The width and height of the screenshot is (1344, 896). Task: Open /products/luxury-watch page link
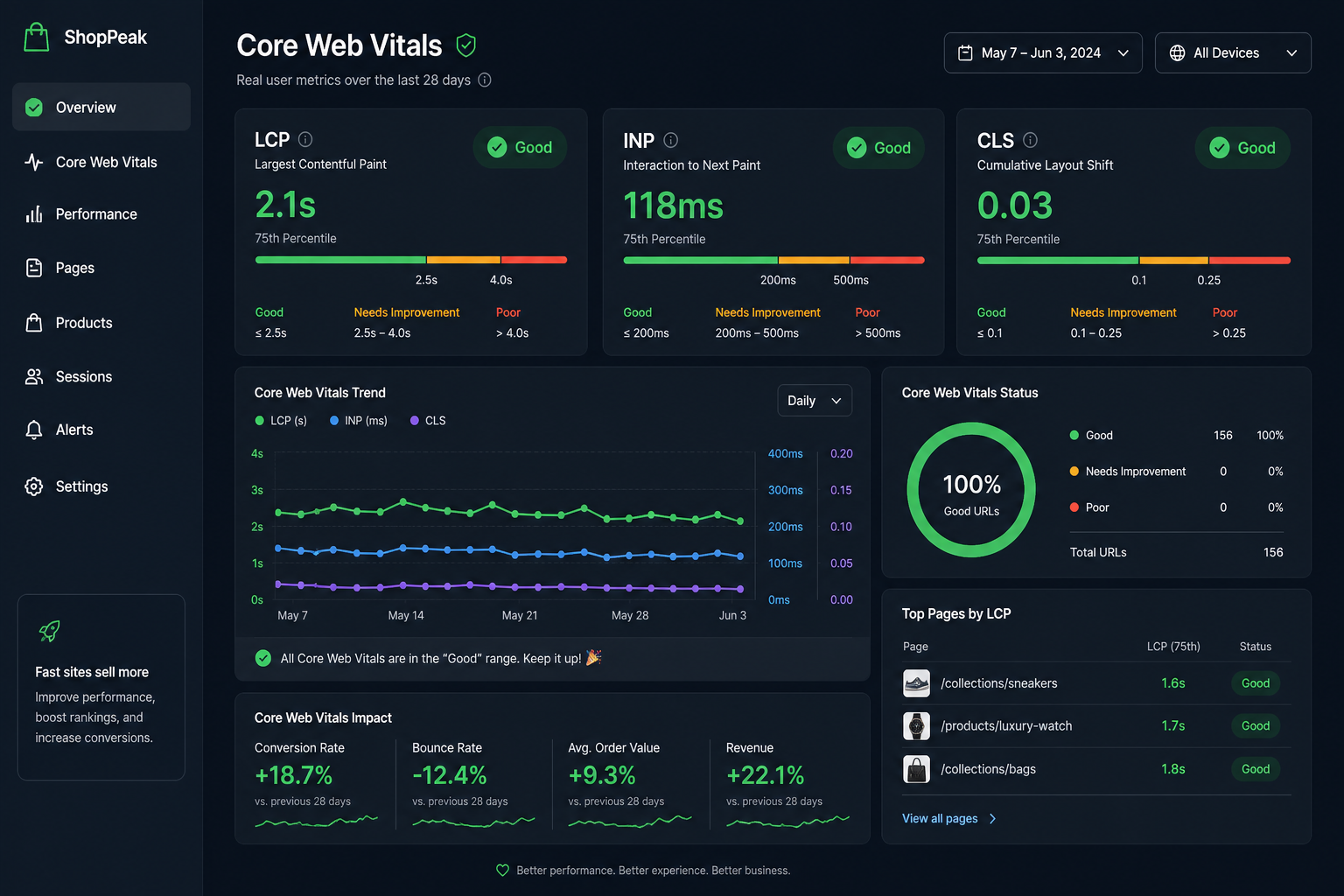click(1006, 726)
